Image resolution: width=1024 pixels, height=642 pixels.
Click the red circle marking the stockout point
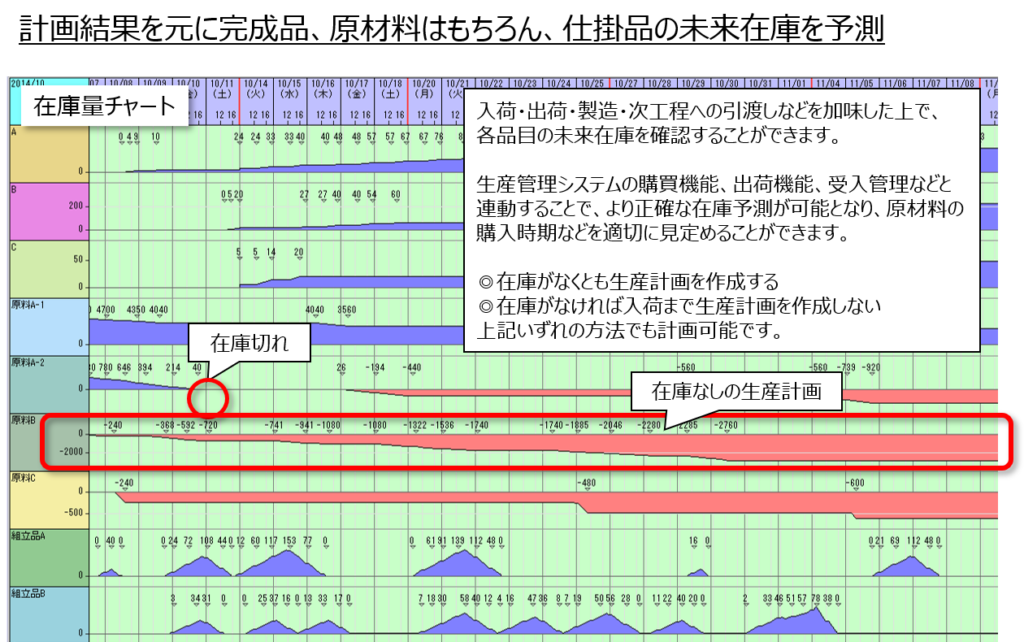tap(207, 397)
